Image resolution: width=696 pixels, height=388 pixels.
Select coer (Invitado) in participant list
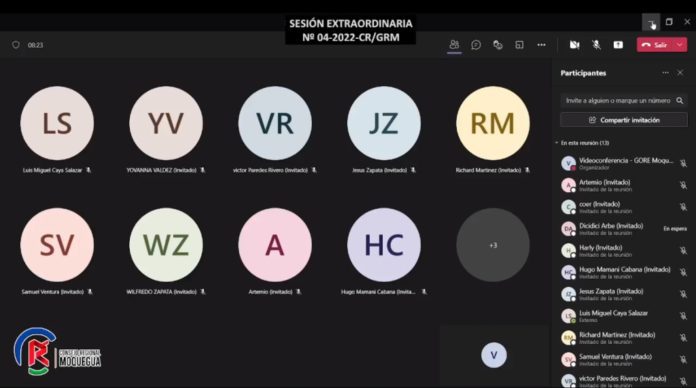(623, 207)
